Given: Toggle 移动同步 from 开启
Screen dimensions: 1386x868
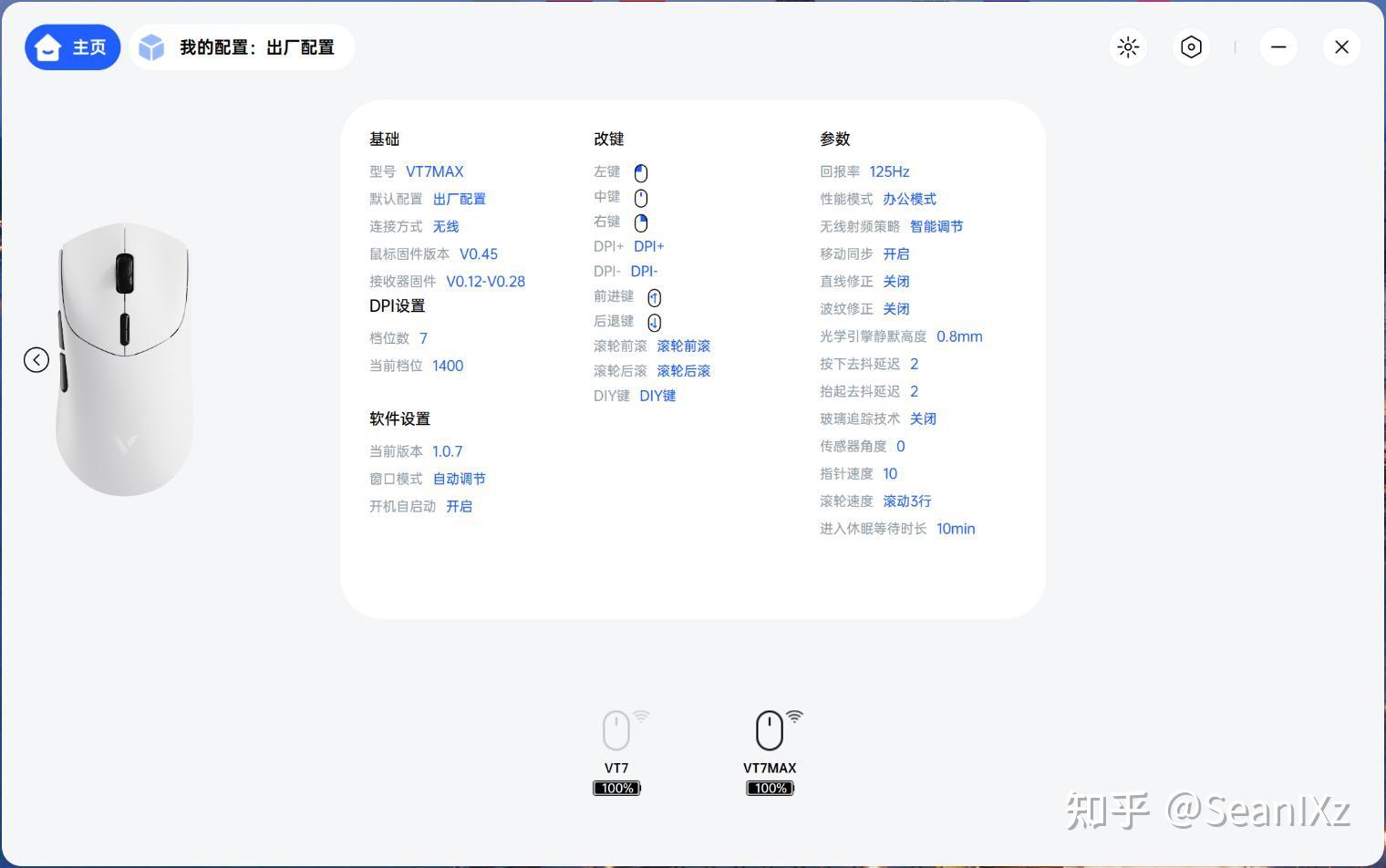Looking at the screenshot, I should [x=896, y=253].
